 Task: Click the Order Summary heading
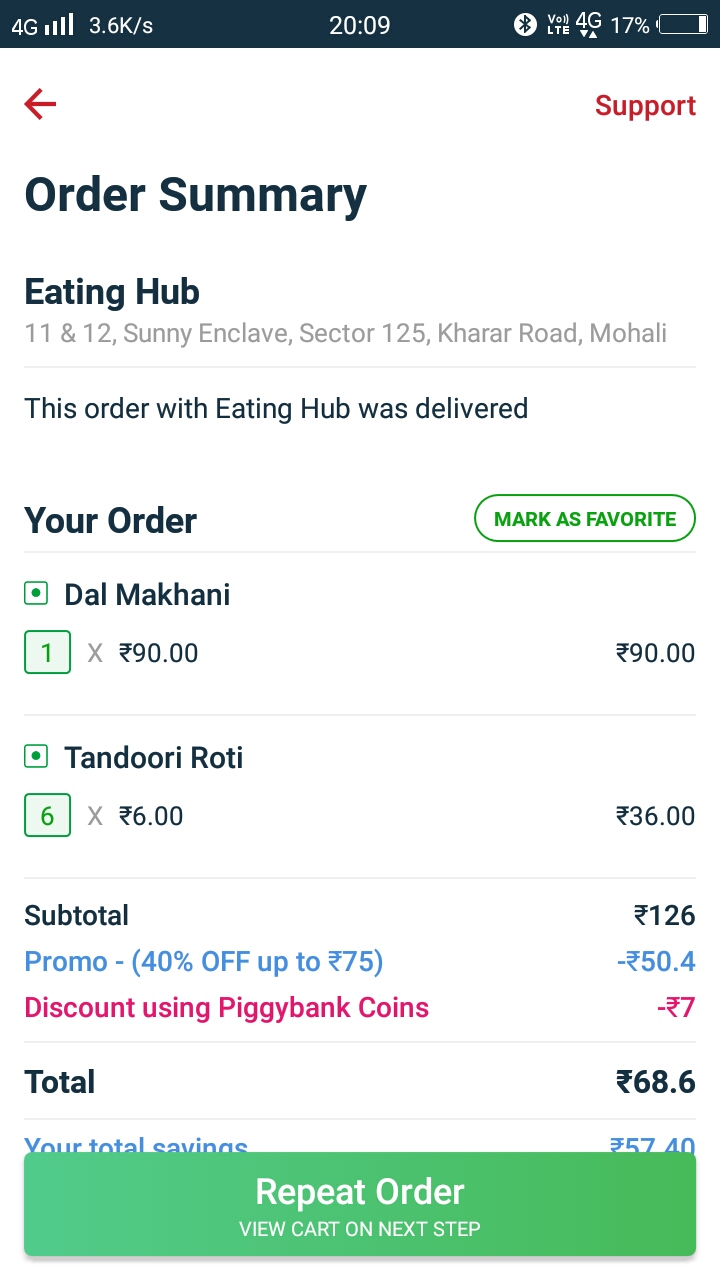195,195
